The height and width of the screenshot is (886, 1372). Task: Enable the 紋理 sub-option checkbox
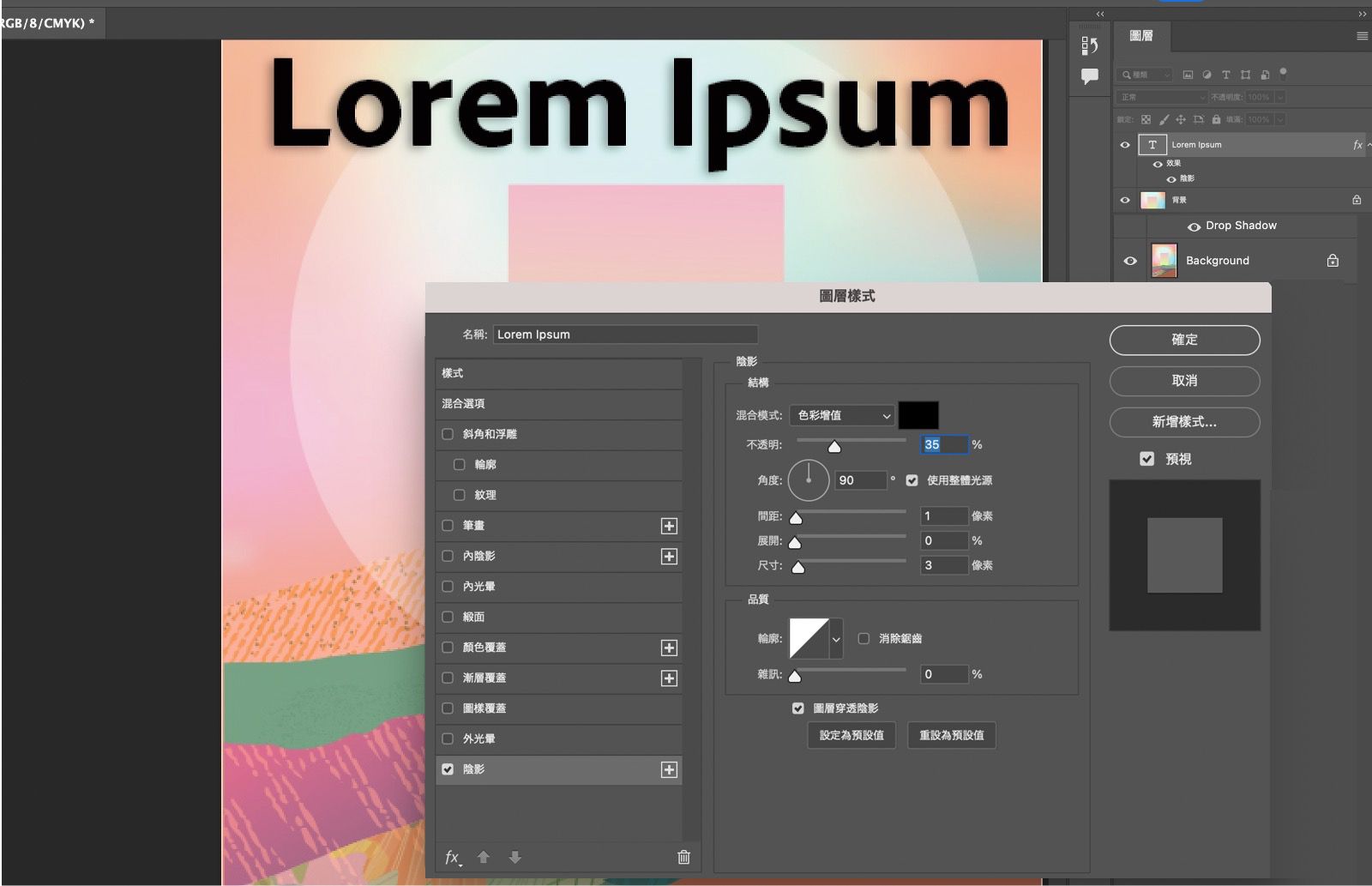click(459, 495)
